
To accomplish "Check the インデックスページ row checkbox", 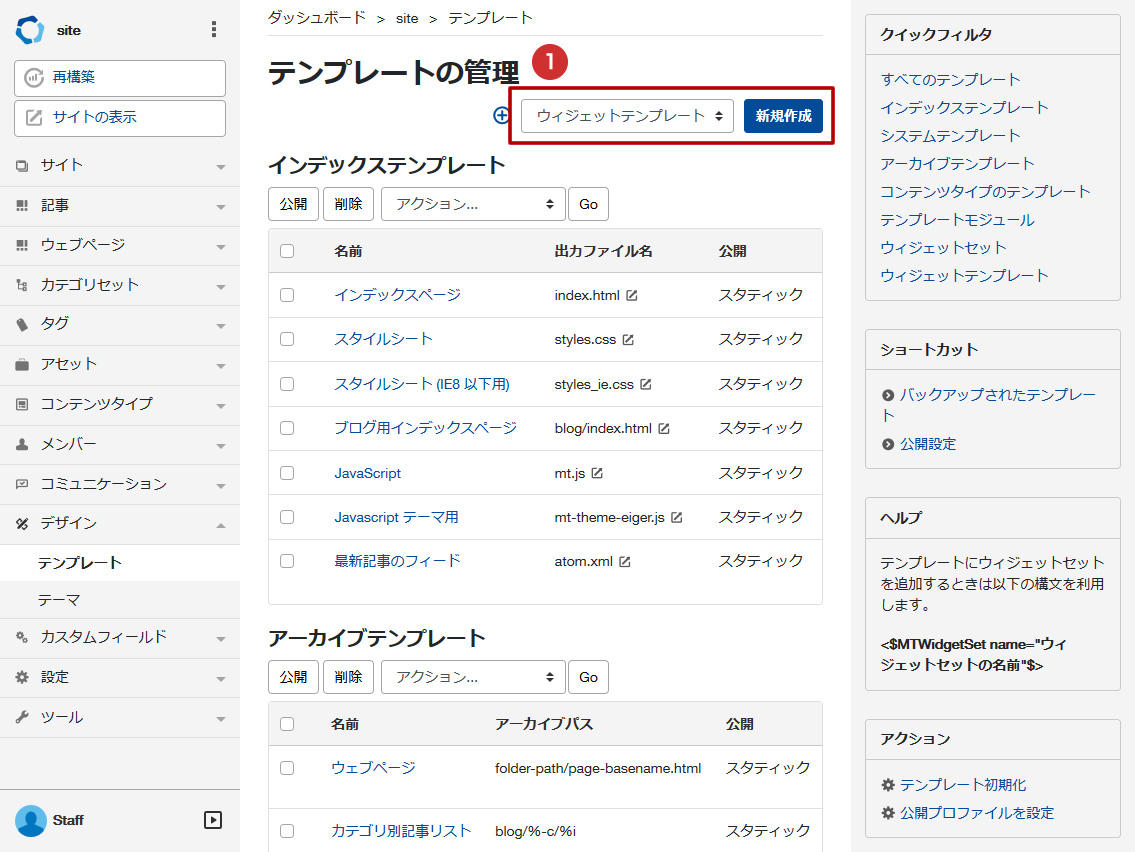I will pyautogui.click(x=287, y=295).
